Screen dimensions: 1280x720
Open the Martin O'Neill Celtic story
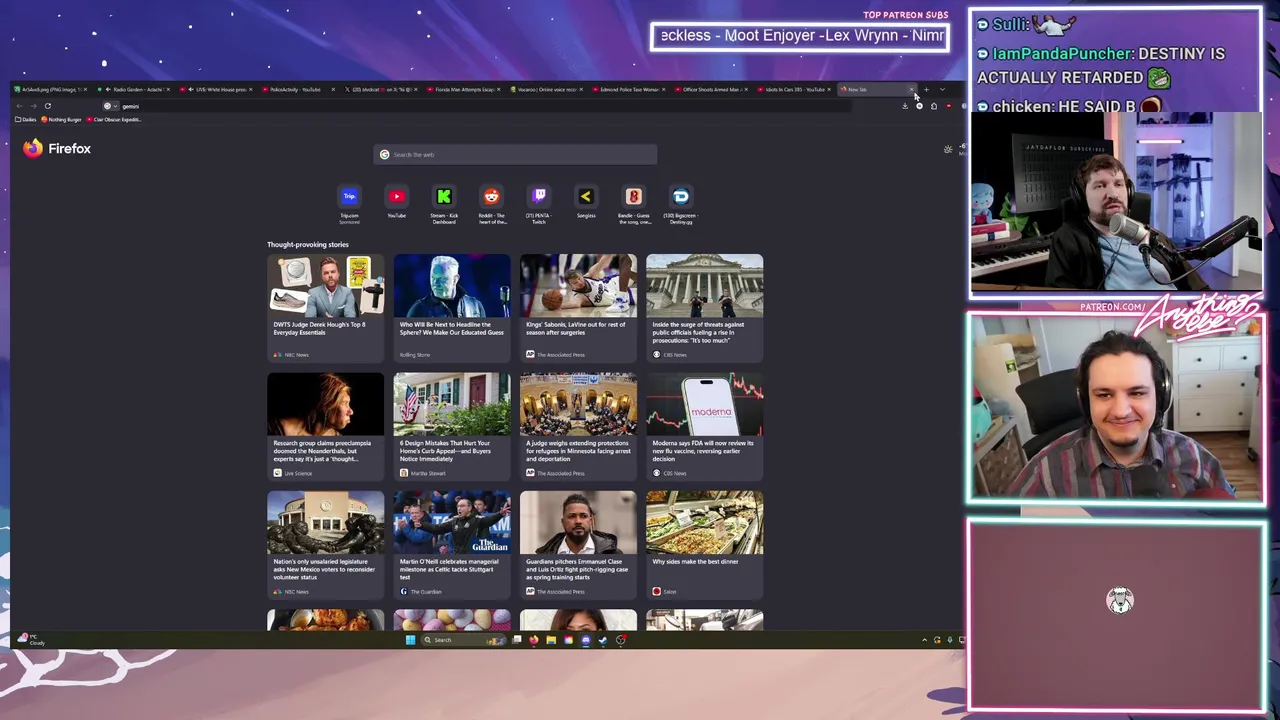451,544
